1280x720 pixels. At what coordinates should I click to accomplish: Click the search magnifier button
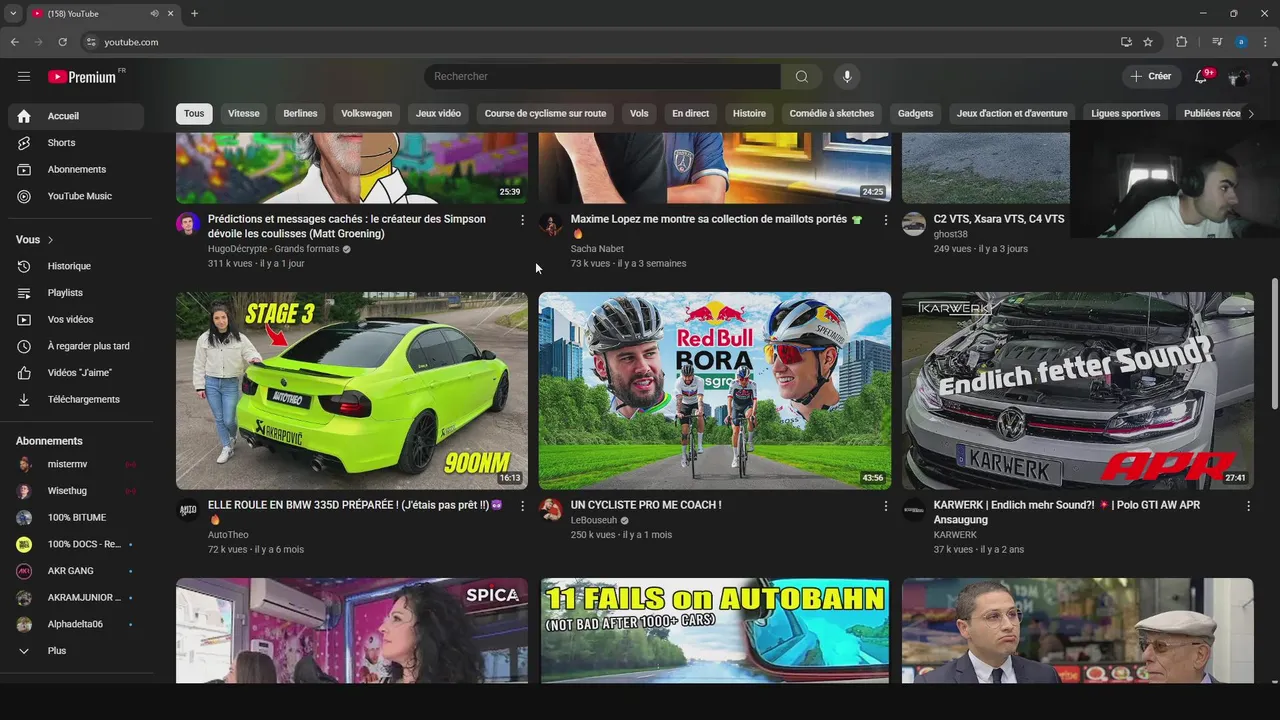point(802,77)
